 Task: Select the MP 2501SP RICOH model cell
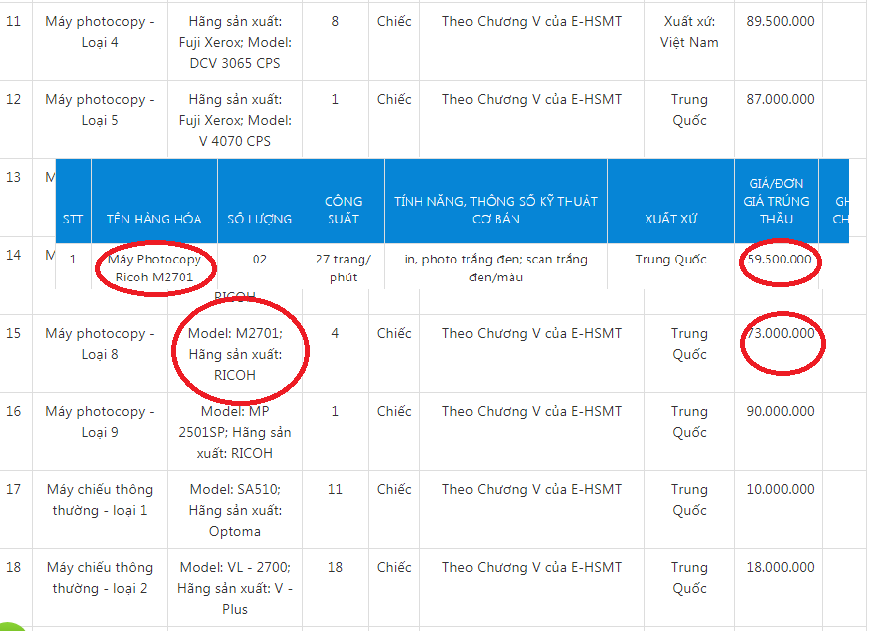click(235, 432)
